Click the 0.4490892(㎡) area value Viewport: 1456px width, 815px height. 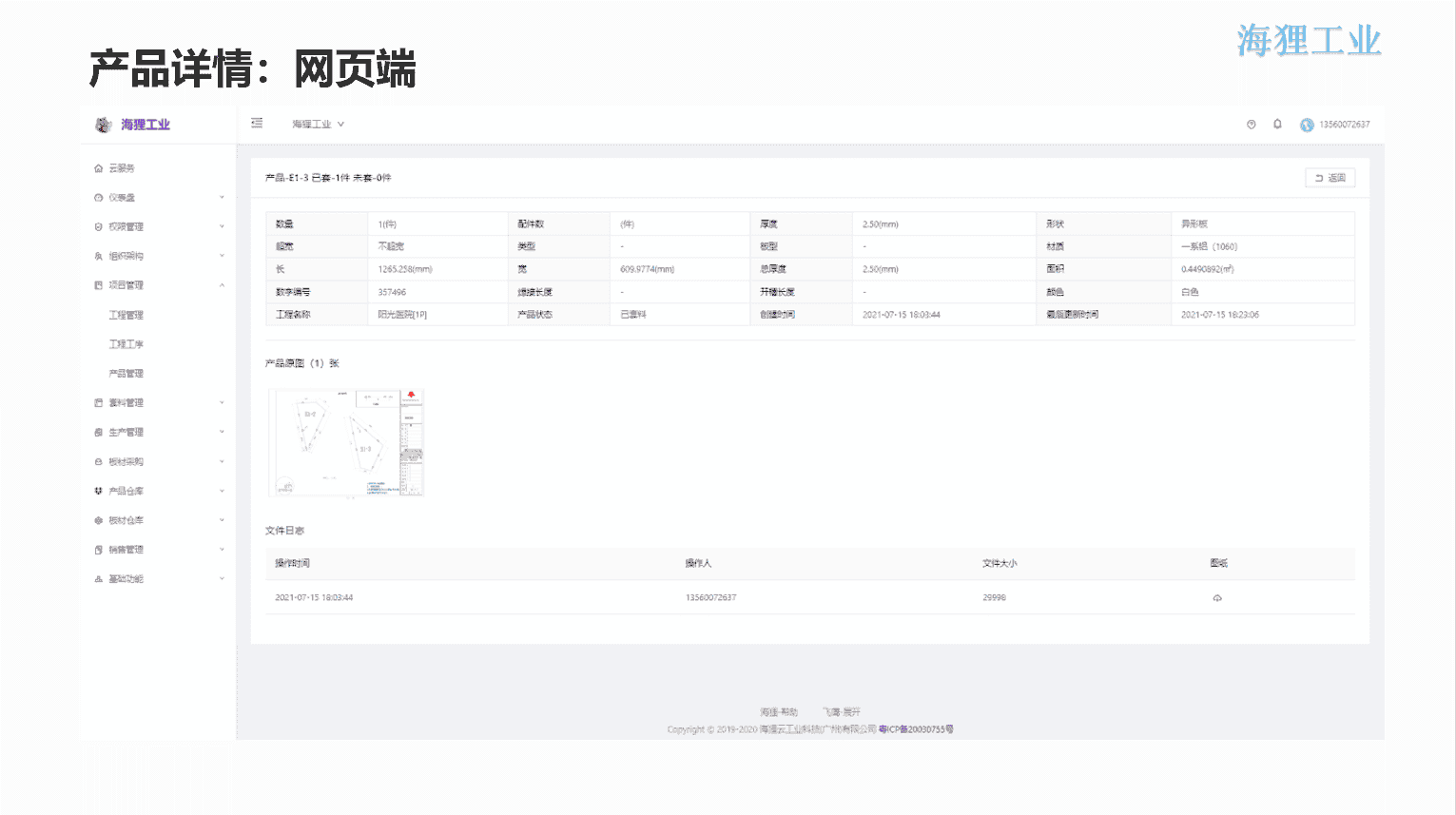1207,269
